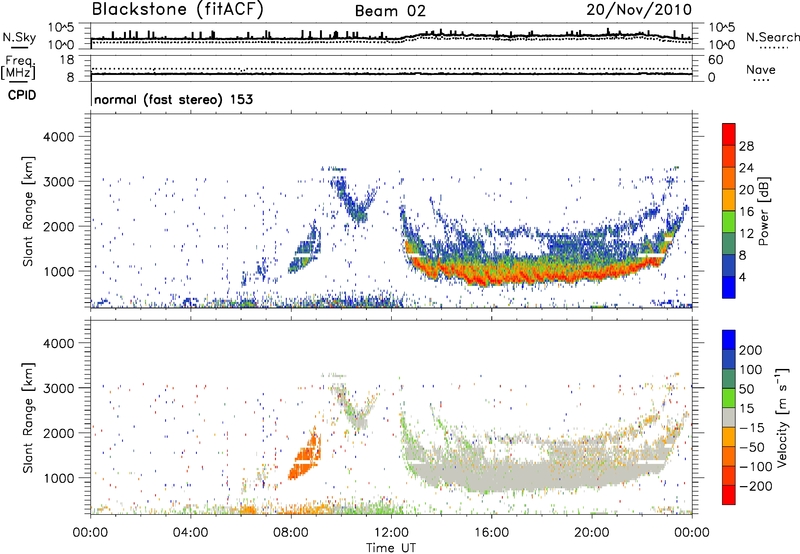Image resolution: width=800 pixels, height=554 pixels.
Task: Pick the orange-red 24–28 dB power color segment
Action: pyautogui.click(x=729, y=156)
